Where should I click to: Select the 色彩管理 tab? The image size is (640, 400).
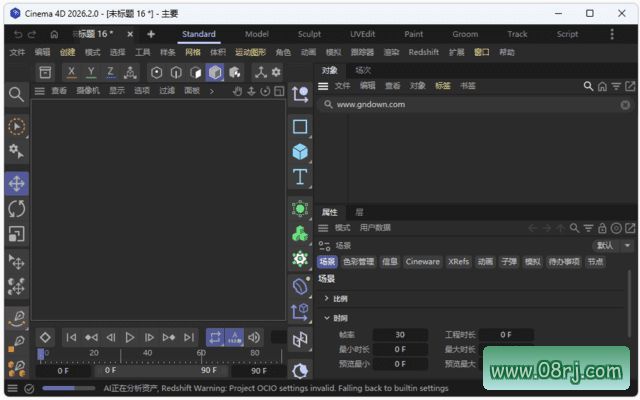coord(358,262)
